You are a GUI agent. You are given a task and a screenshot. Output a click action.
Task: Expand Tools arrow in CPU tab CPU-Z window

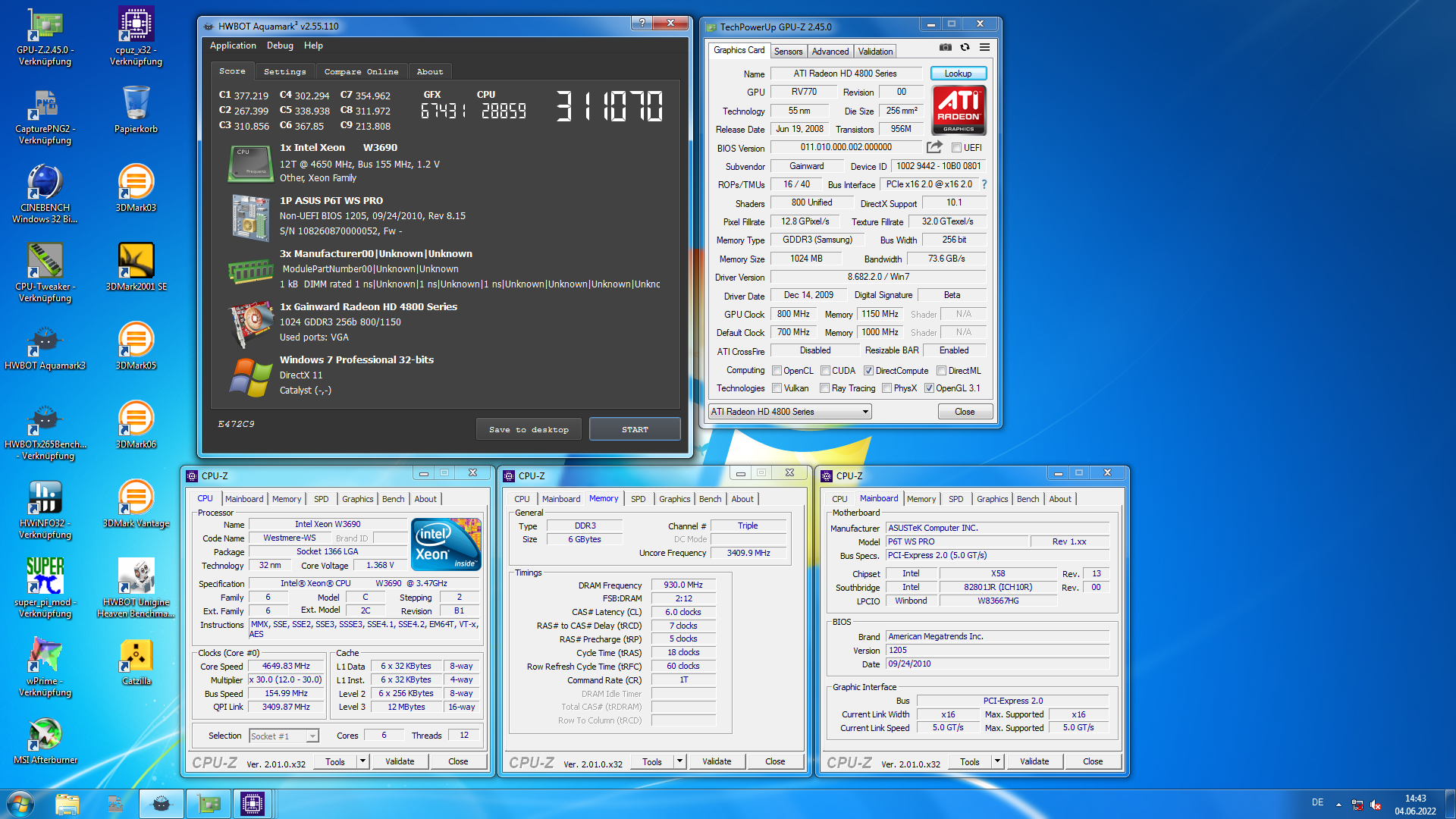coord(362,761)
